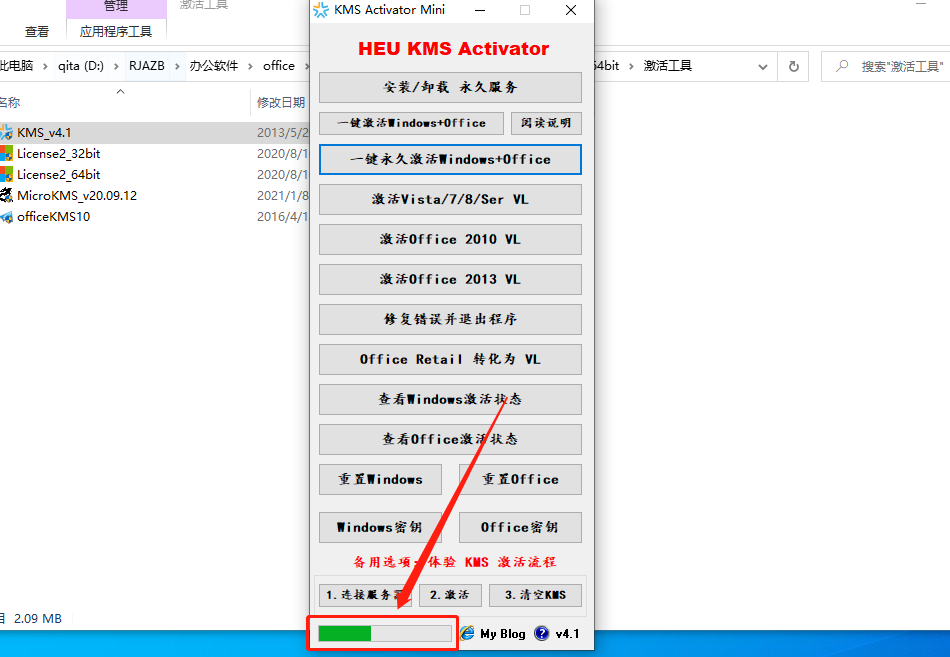Click the v4.1 version label
This screenshot has width=950, height=657.
pos(567,634)
